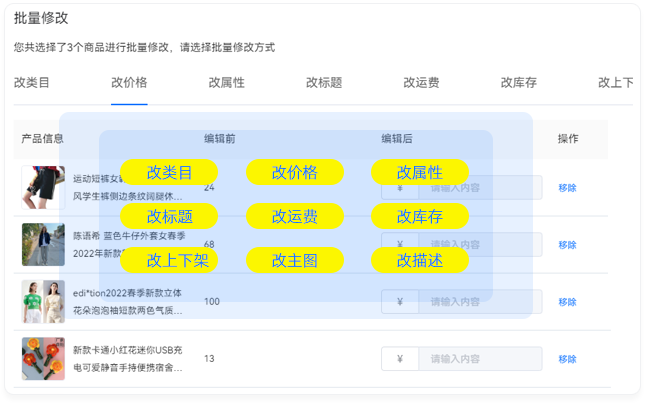The height and width of the screenshot is (407, 646).
Task: Click the title 'edi*tion2022春季新款立体'
Action: pyautogui.click(x=127, y=293)
